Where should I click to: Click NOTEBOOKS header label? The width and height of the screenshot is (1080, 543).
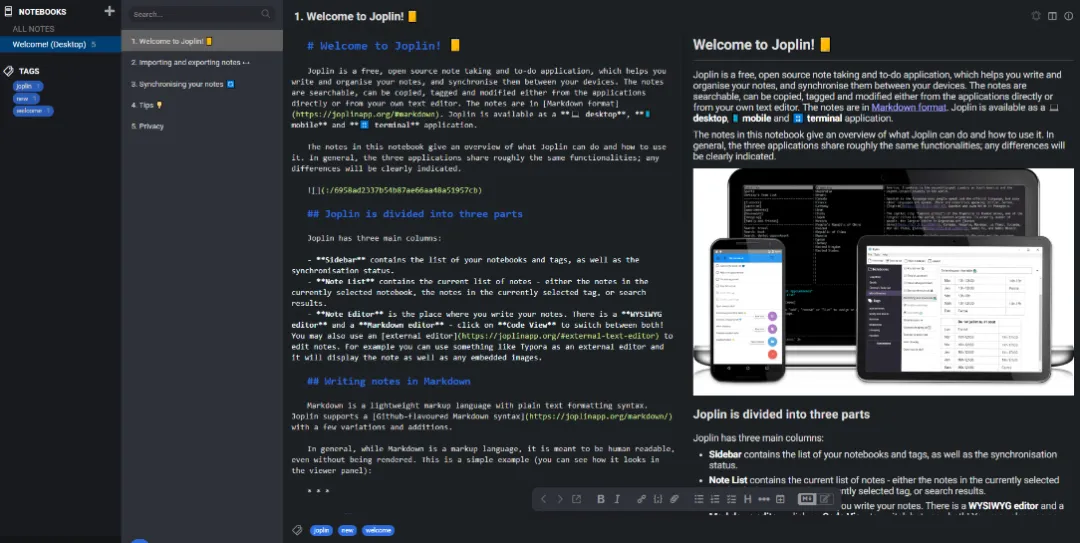pos(42,12)
